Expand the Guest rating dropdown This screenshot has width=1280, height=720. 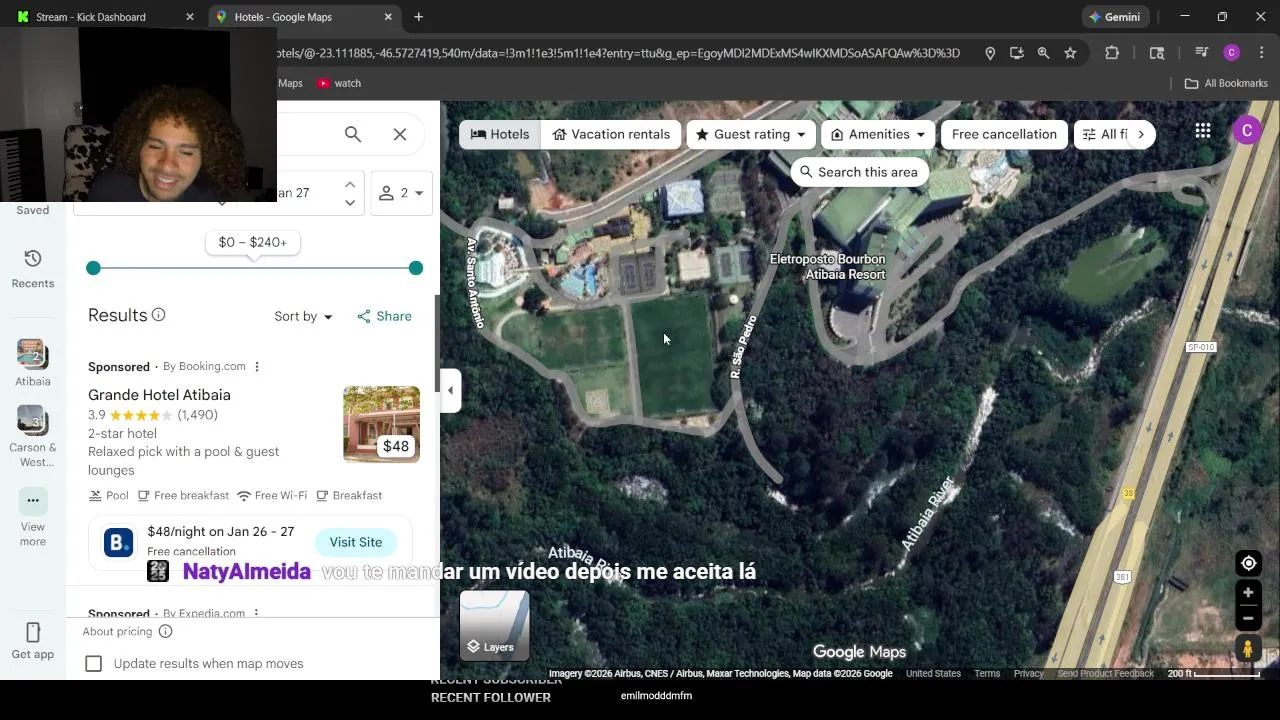coord(751,134)
